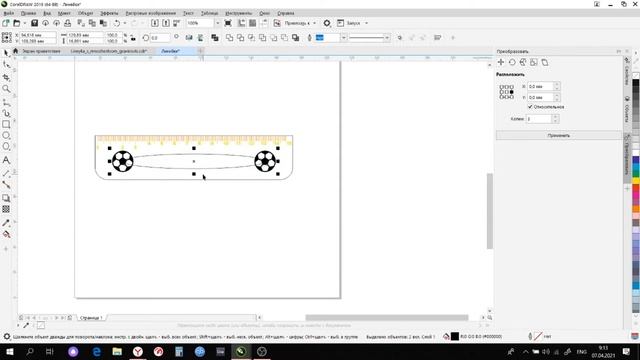Expand the Undo history arrow
Viewport: 640px width, 360px height.
(x=124, y=23)
